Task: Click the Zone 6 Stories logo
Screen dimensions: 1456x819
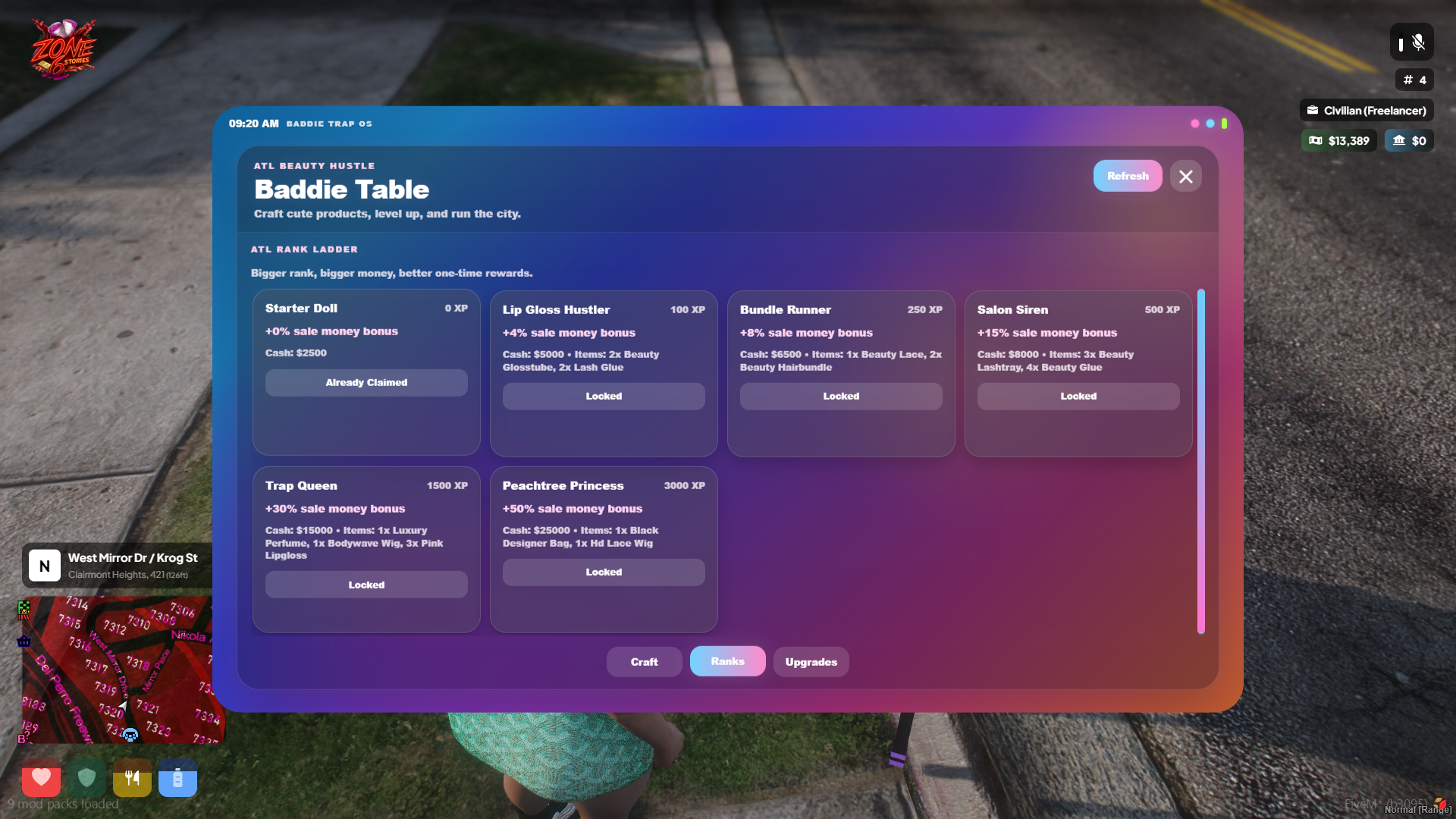Action: [x=64, y=49]
